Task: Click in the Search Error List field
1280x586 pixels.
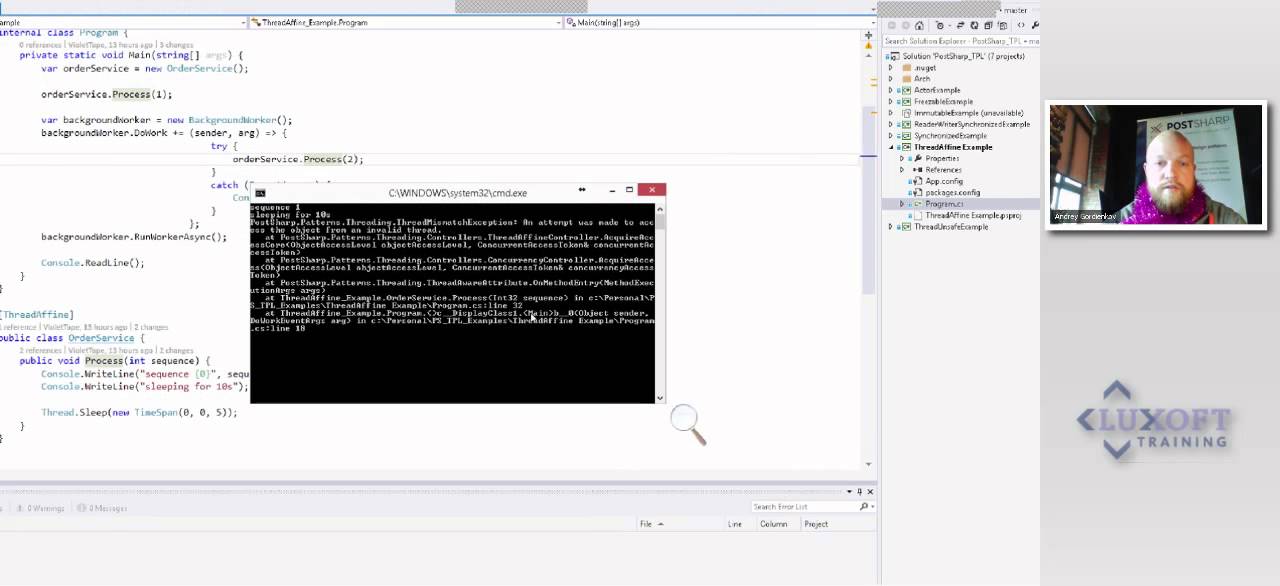Action: coord(805,507)
